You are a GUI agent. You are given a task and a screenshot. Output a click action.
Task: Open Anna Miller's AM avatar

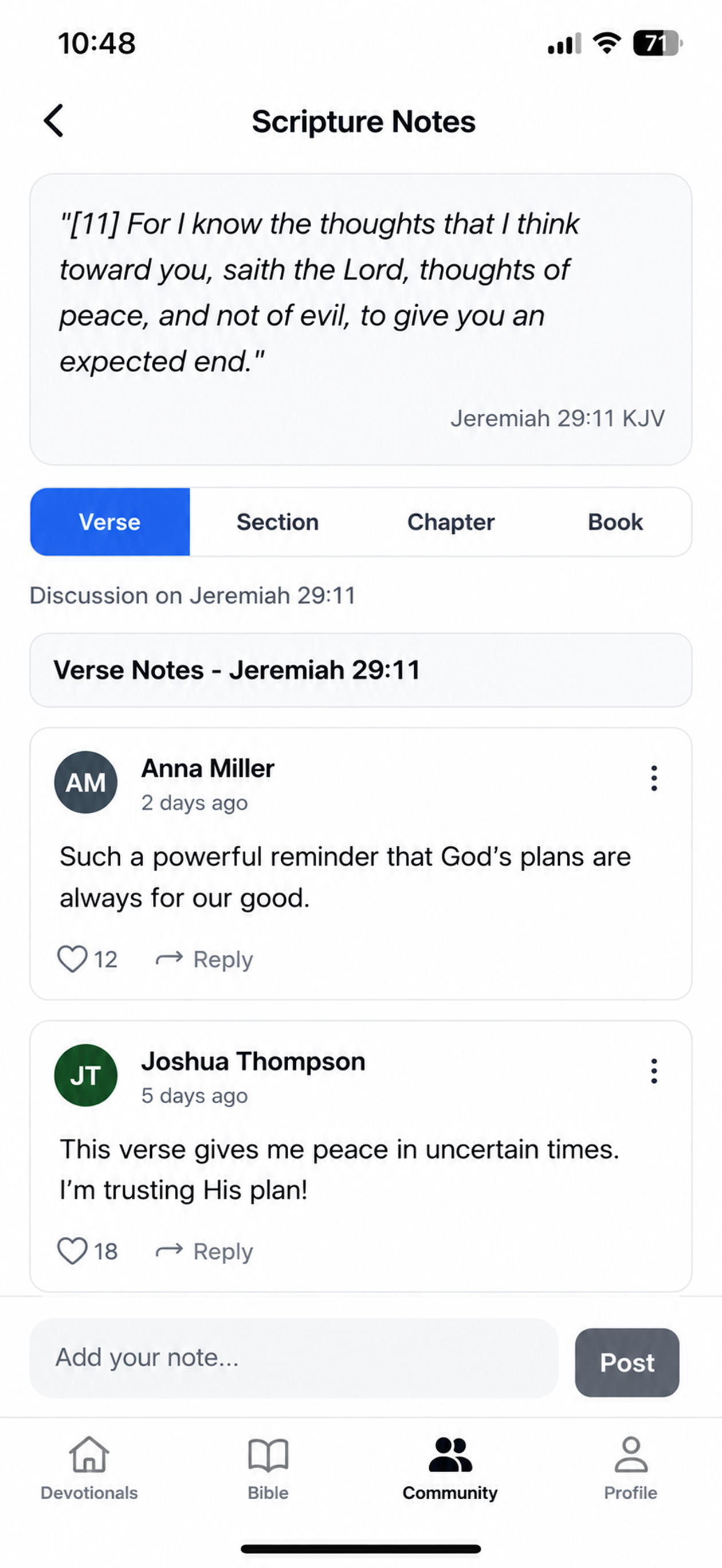coord(86,782)
